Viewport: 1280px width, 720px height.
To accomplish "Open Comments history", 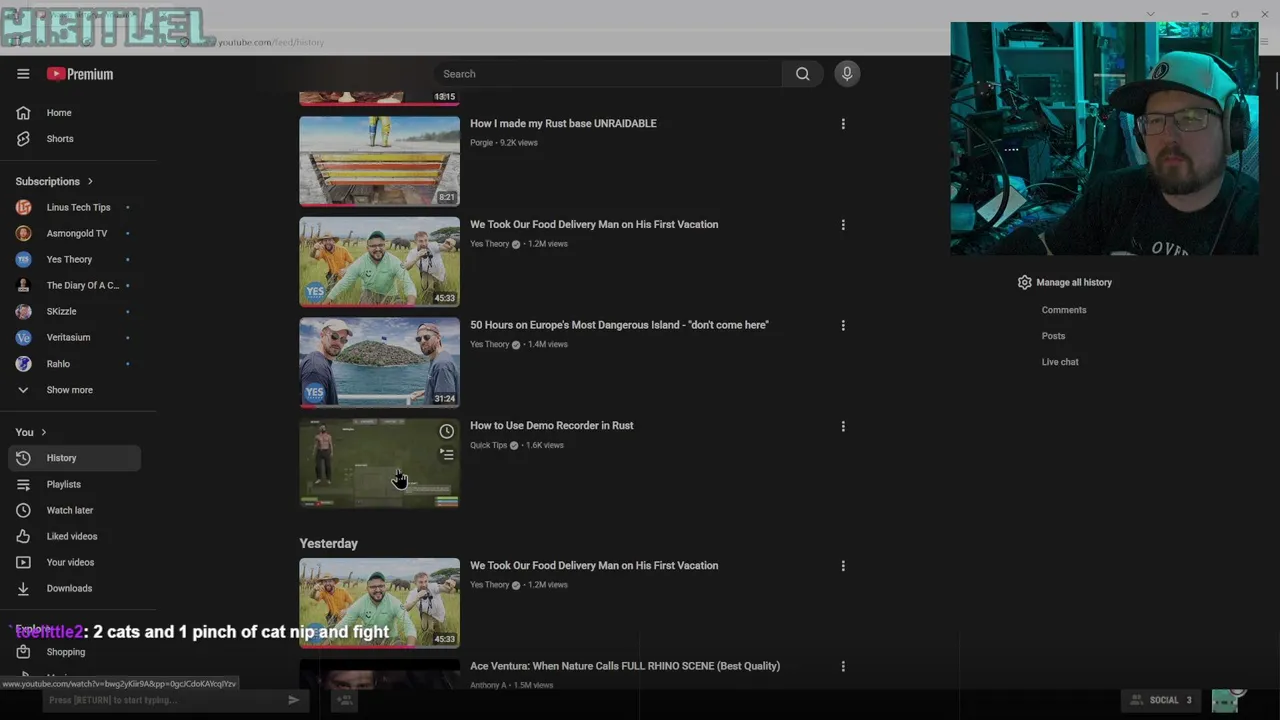I will coord(1064,310).
